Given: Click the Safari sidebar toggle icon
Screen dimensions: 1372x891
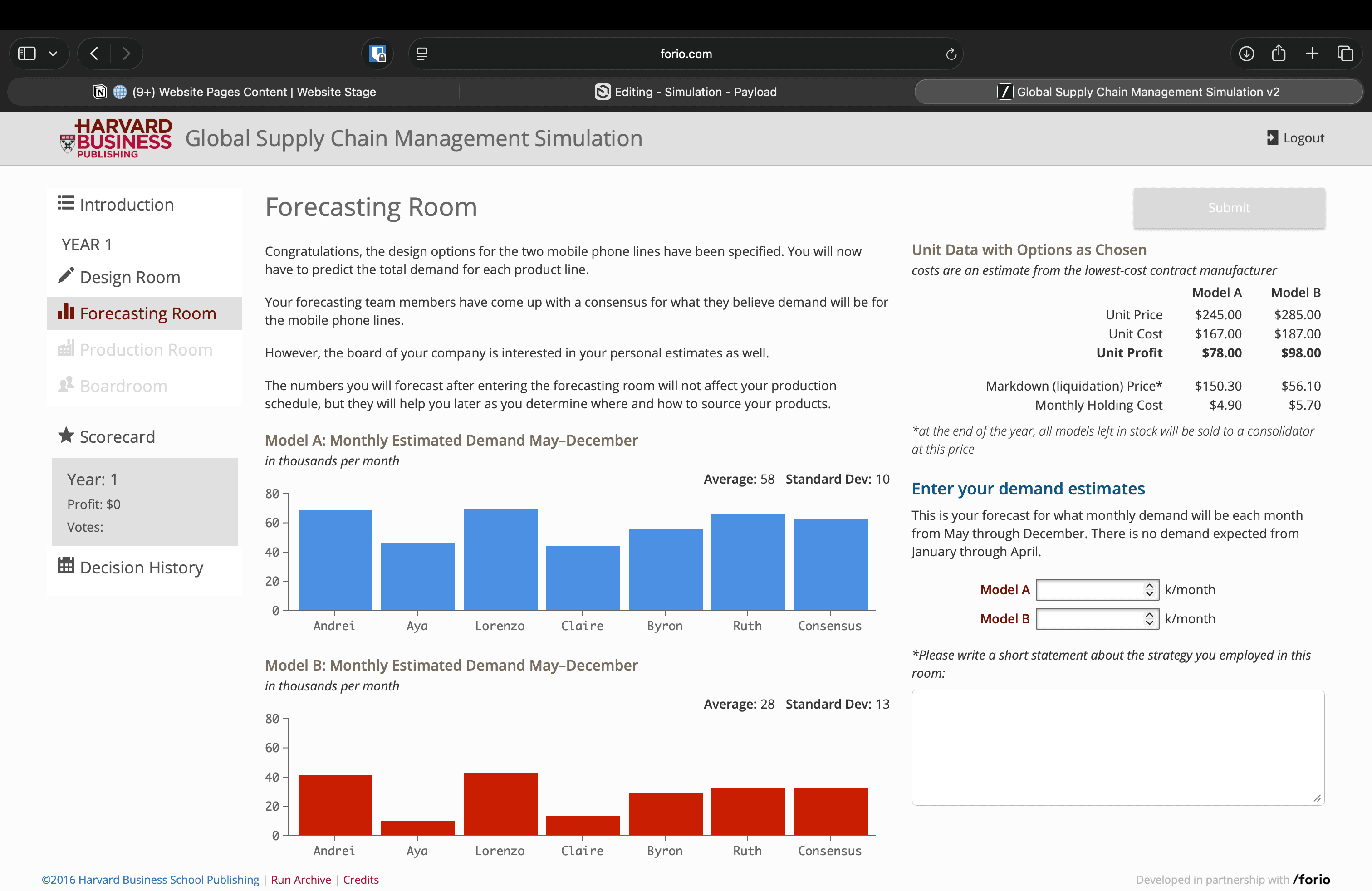Looking at the screenshot, I should click(x=27, y=54).
